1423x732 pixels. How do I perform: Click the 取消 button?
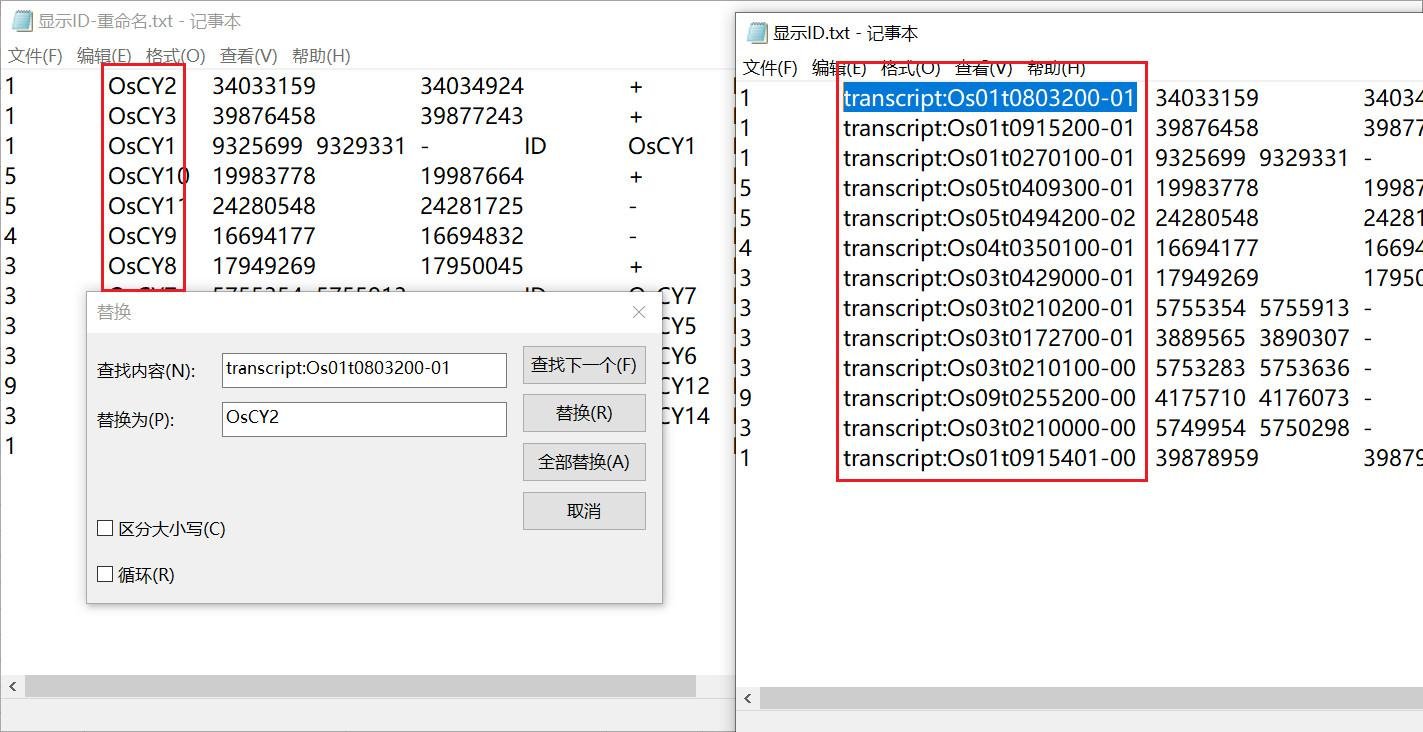(x=584, y=511)
